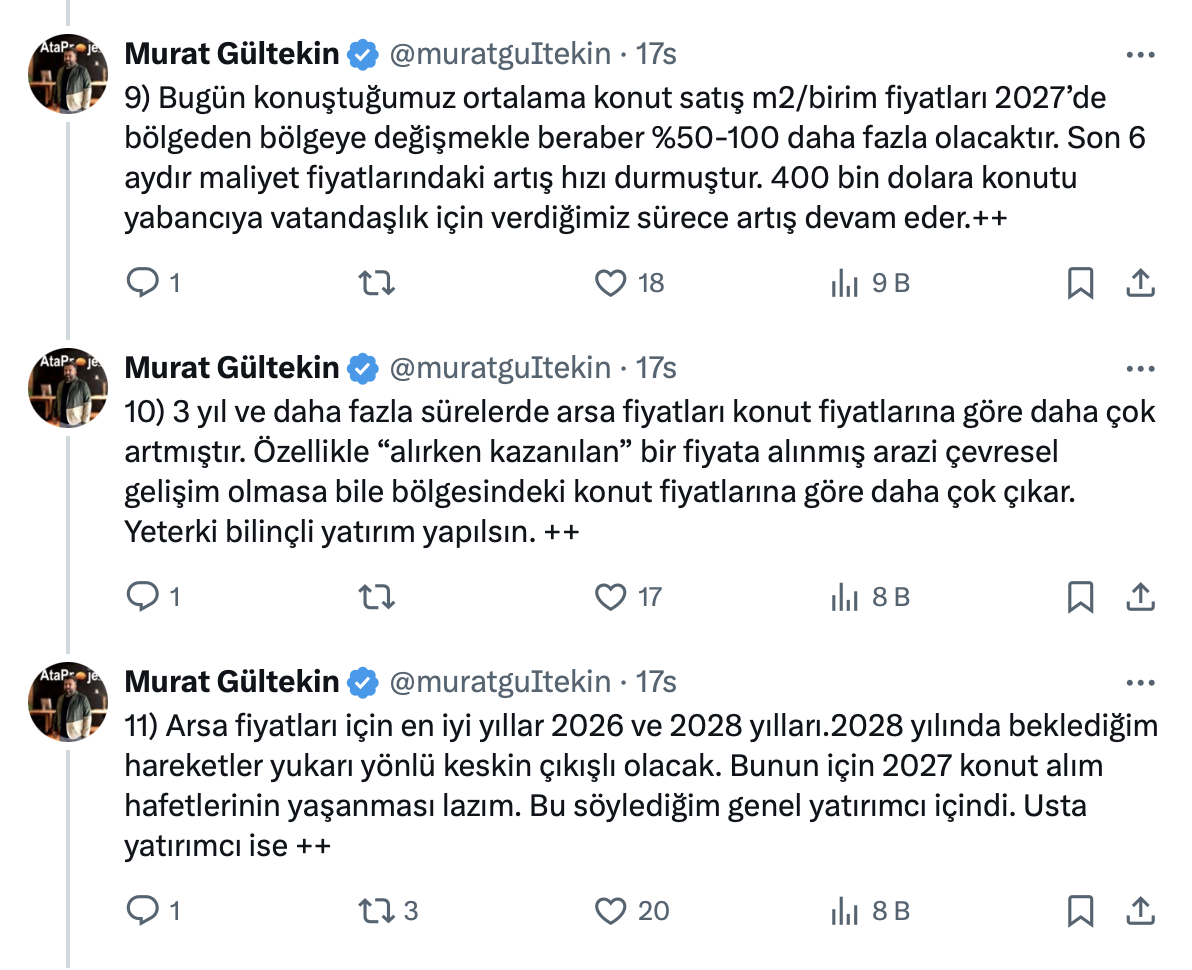
Task: Open the 17s timestamp on tweet 11
Action: click(656, 682)
